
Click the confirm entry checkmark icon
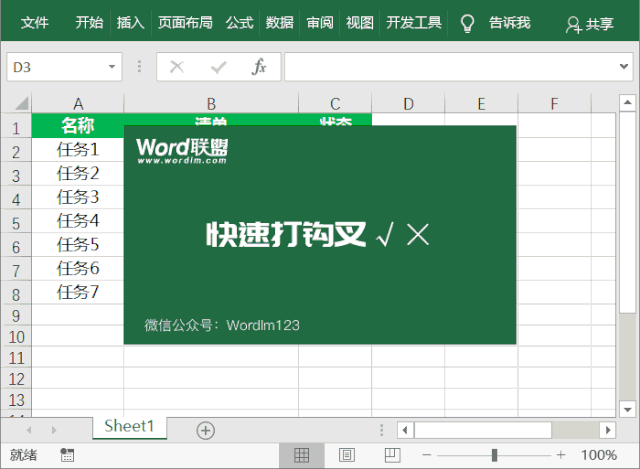[x=218, y=67]
